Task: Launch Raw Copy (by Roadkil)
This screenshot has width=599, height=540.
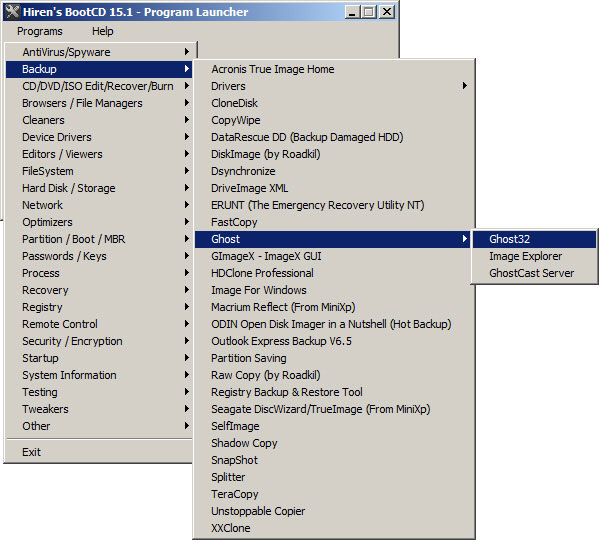Action: [333, 375]
